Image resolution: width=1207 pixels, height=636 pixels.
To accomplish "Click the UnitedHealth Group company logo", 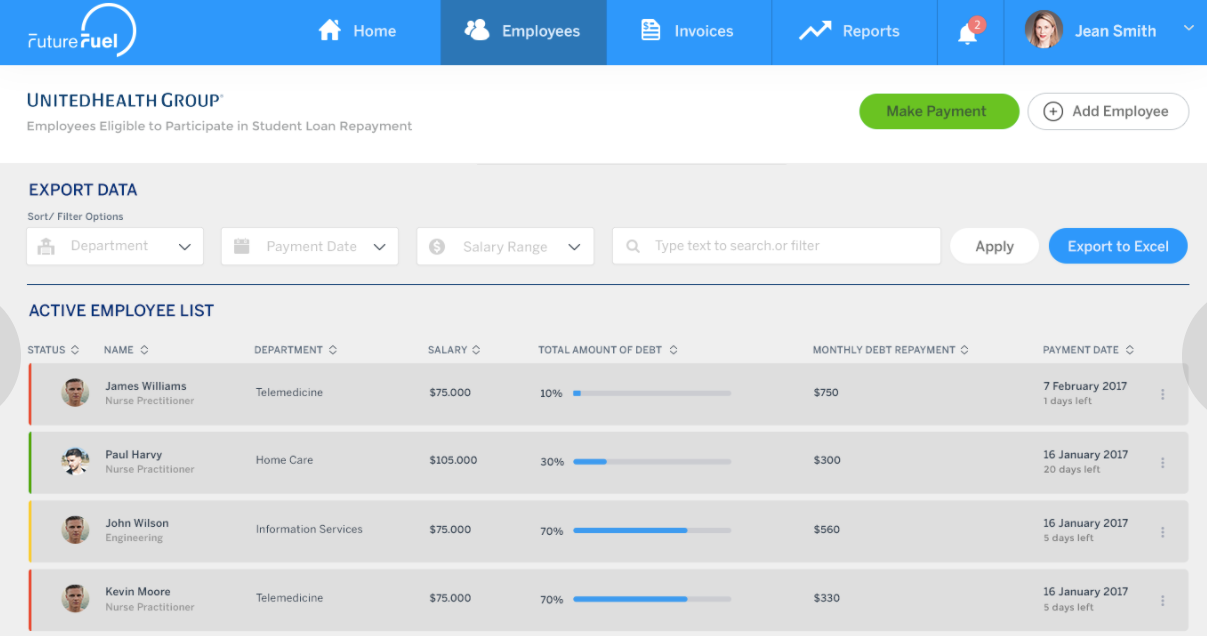I will click(x=125, y=100).
